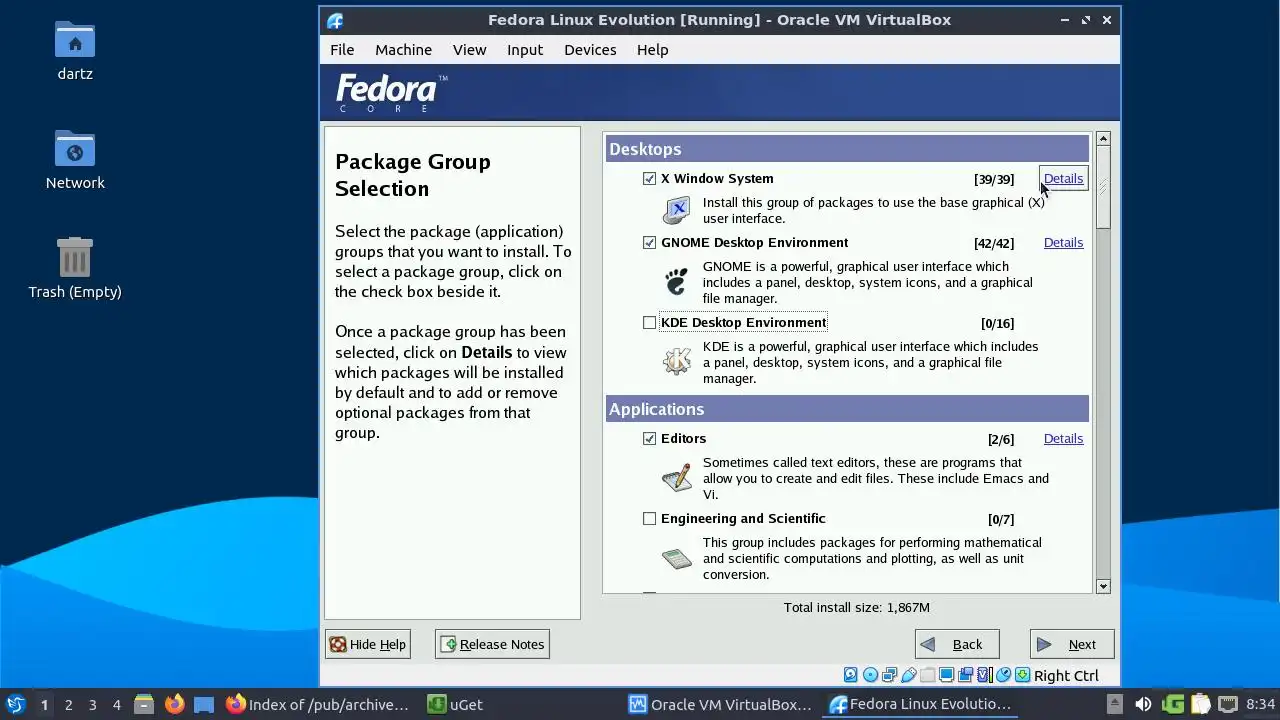
Task: Open the volume control tray icon
Action: click(1143, 704)
